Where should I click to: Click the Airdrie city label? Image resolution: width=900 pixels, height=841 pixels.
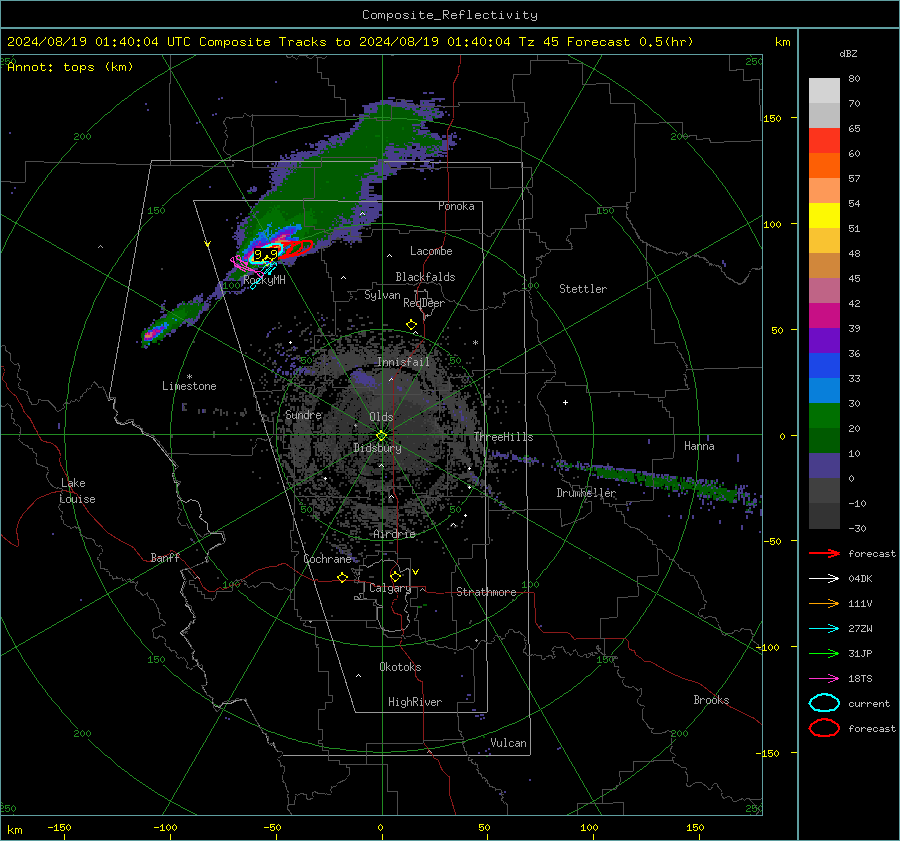394,534
